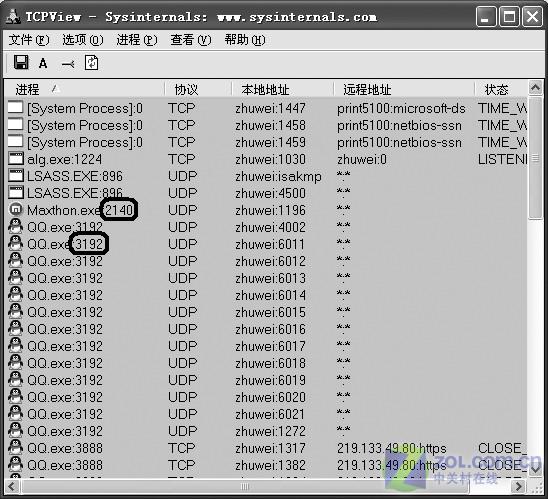Click the Refresh toolbar icon
Viewport: 548px width, 499px height.
[92, 63]
